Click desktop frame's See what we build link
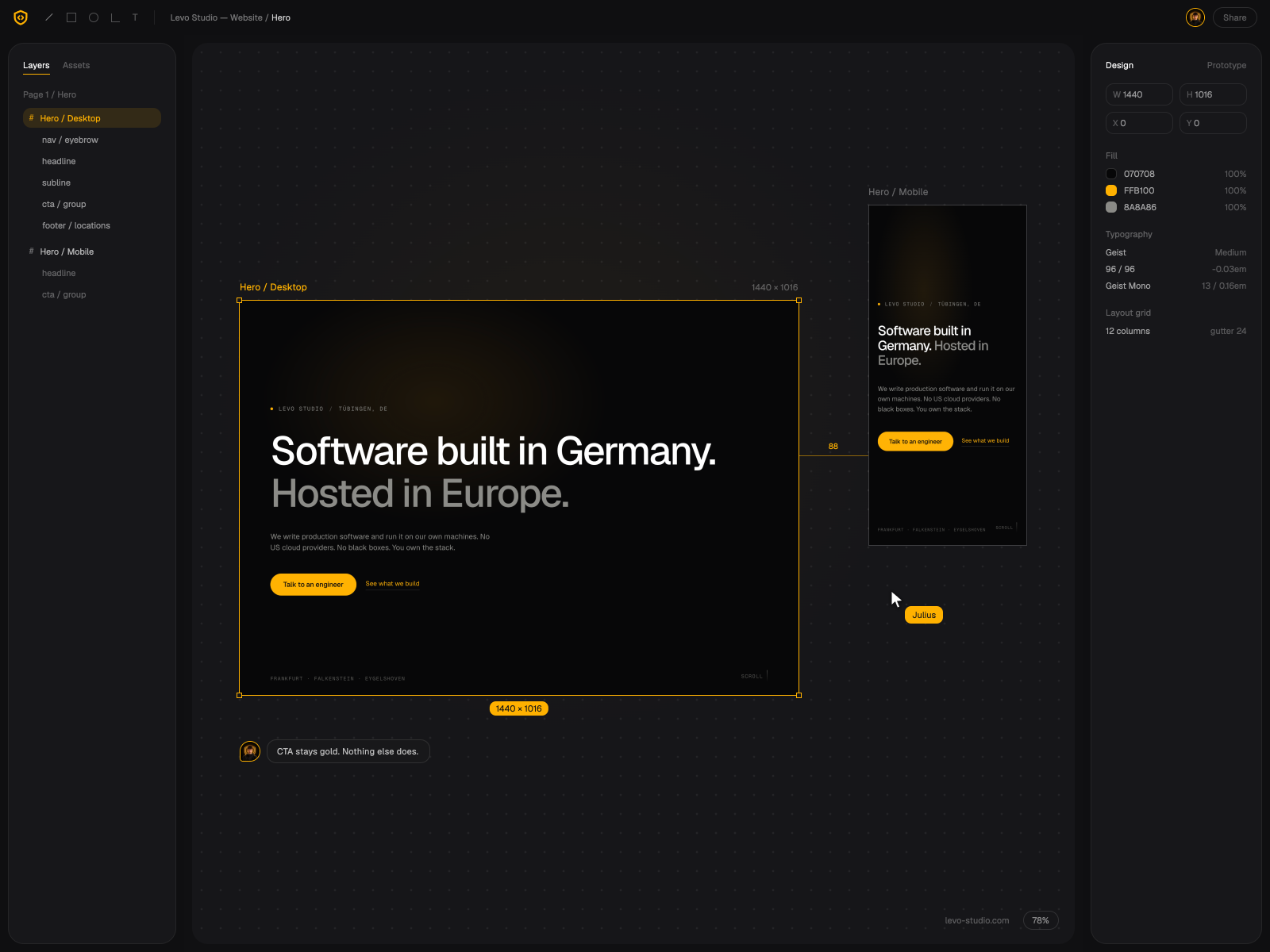Screen dimensions: 1270x952 (392, 584)
